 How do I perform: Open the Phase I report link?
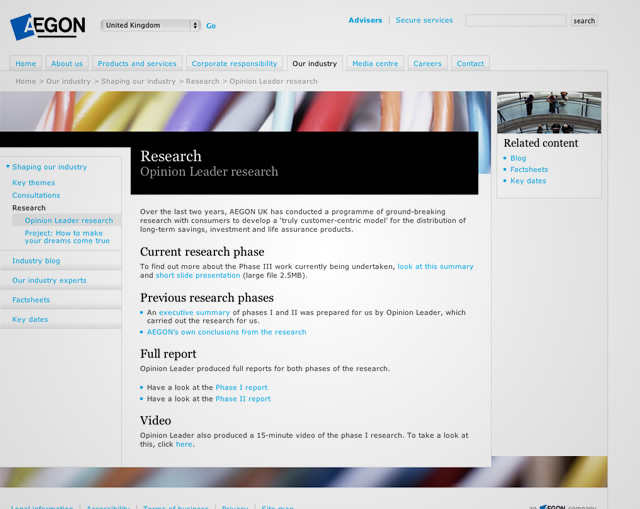pyautogui.click(x=242, y=387)
